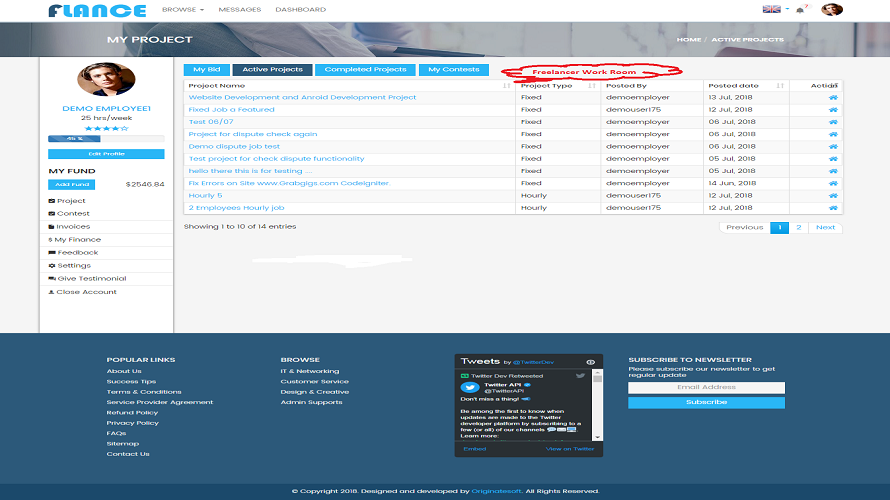Click the Subscribe button
Screen dimensions: 890x500
pyautogui.click(x=706, y=402)
